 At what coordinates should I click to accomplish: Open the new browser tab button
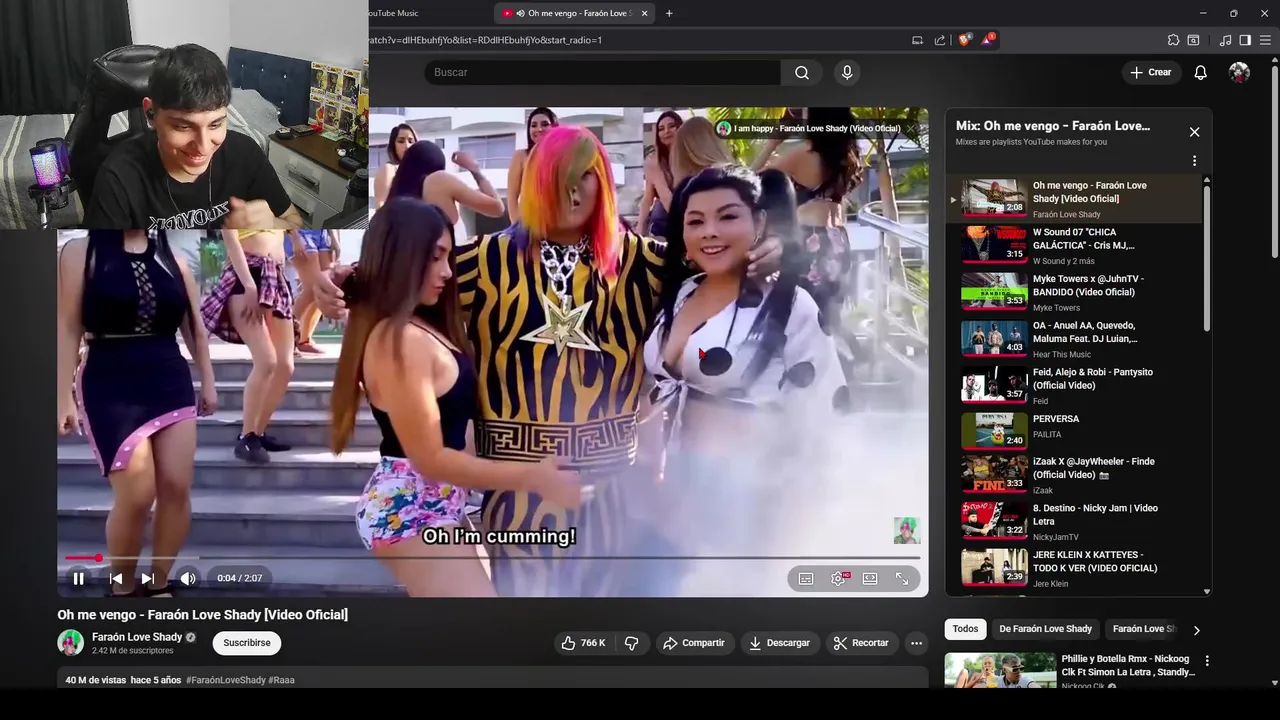pyautogui.click(x=669, y=13)
